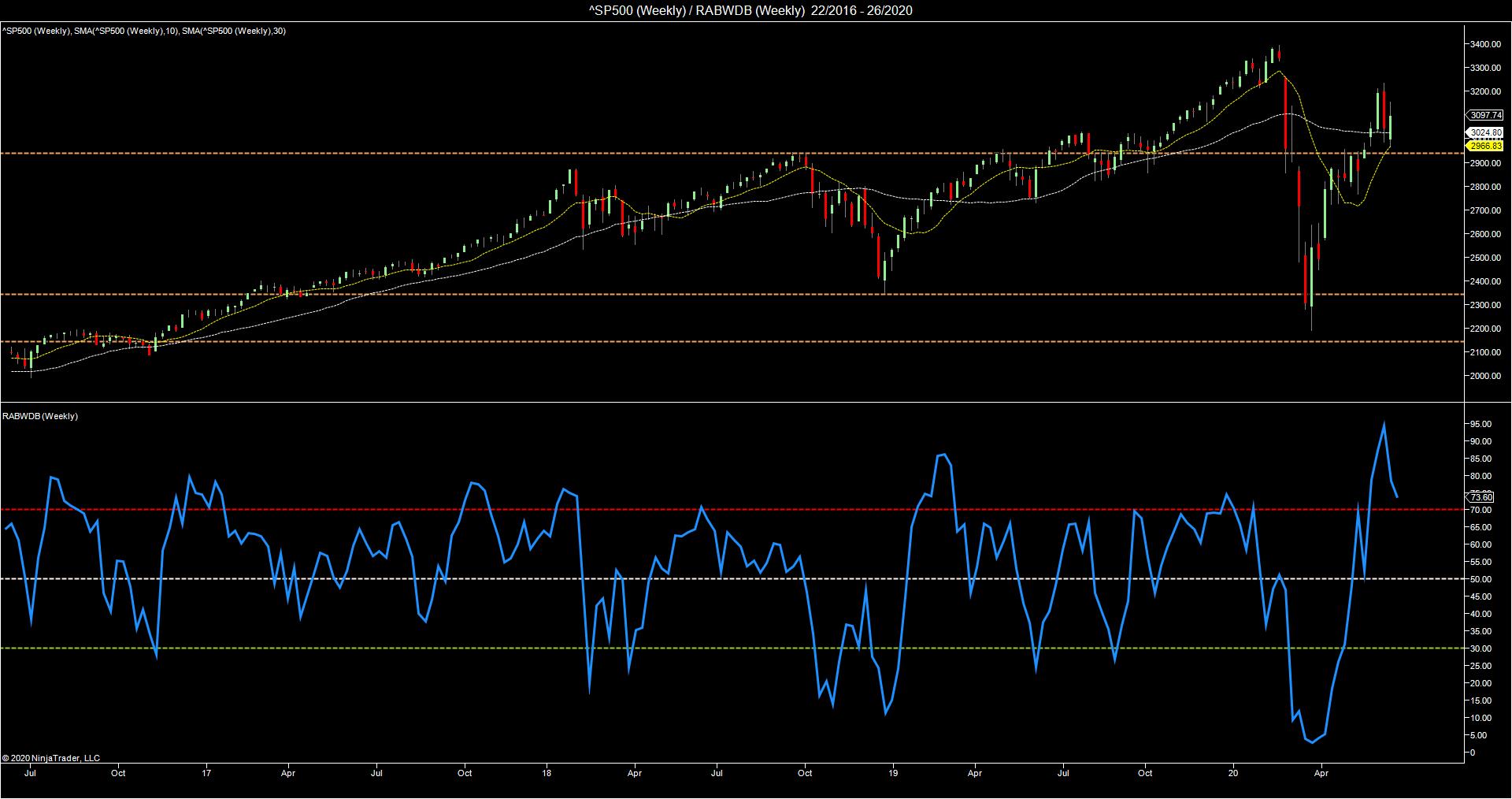Click the 80.00 label on the RABWDB axis
1512x799 pixels.
pyautogui.click(x=1481, y=476)
